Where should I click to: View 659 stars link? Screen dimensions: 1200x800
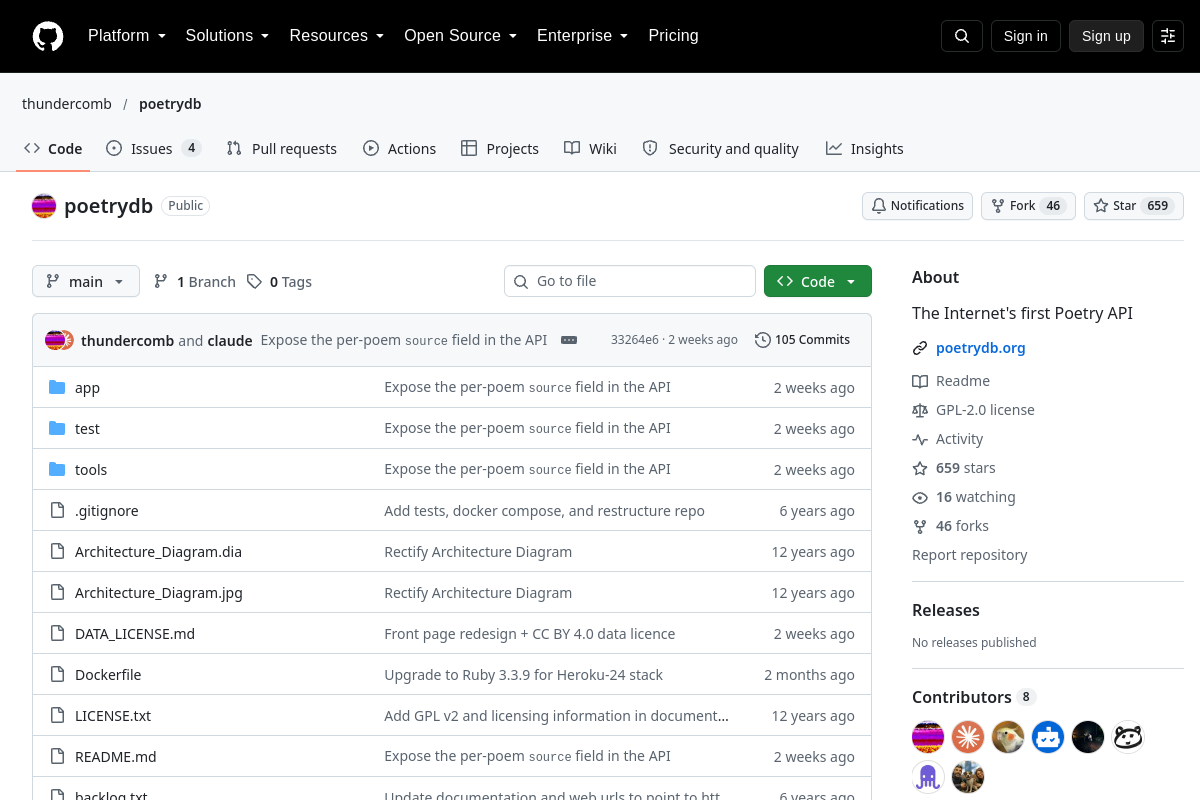pos(954,468)
